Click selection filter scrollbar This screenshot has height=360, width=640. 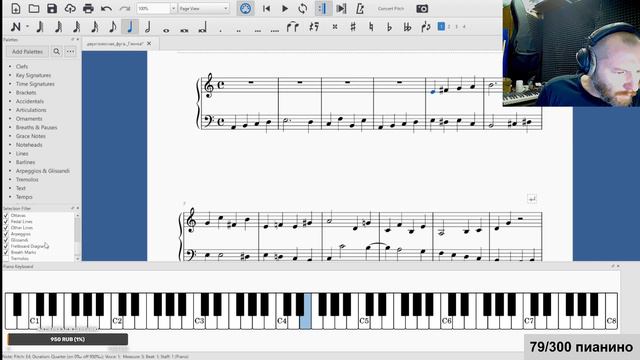pos(78,231)
